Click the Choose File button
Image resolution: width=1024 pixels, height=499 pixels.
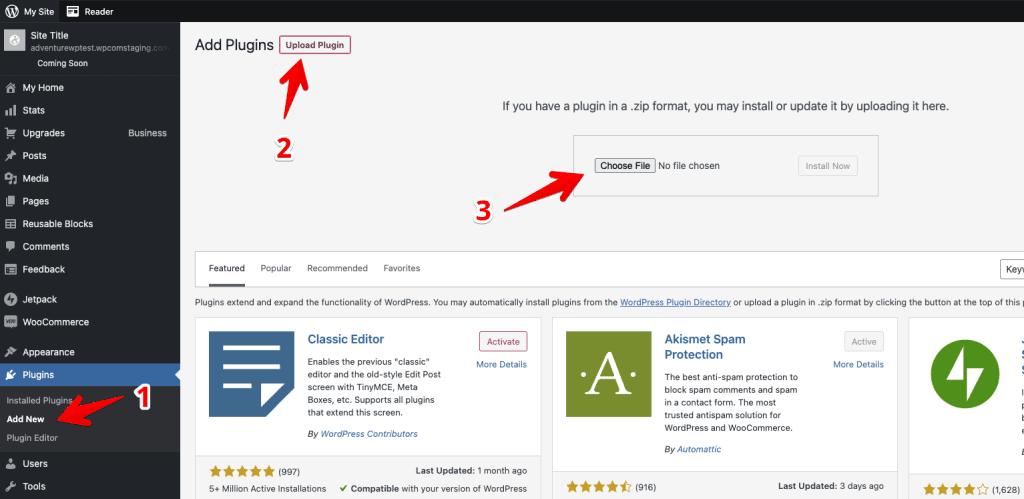pos(625,166)
